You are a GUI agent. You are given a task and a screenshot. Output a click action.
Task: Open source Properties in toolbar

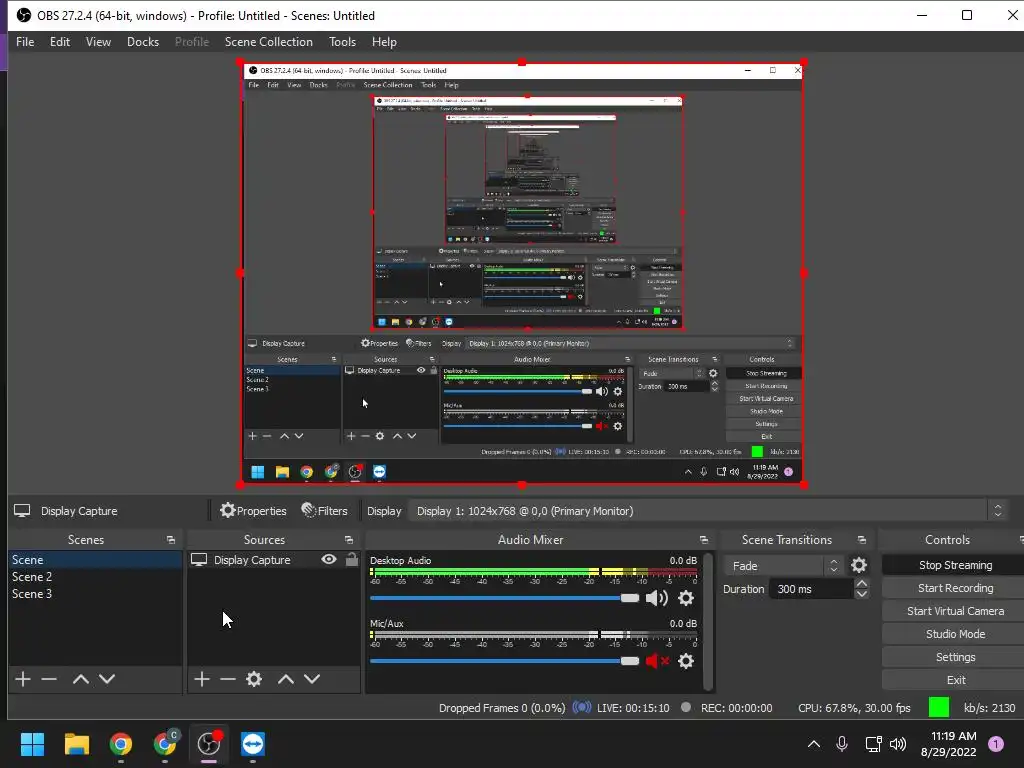(253, 511)
